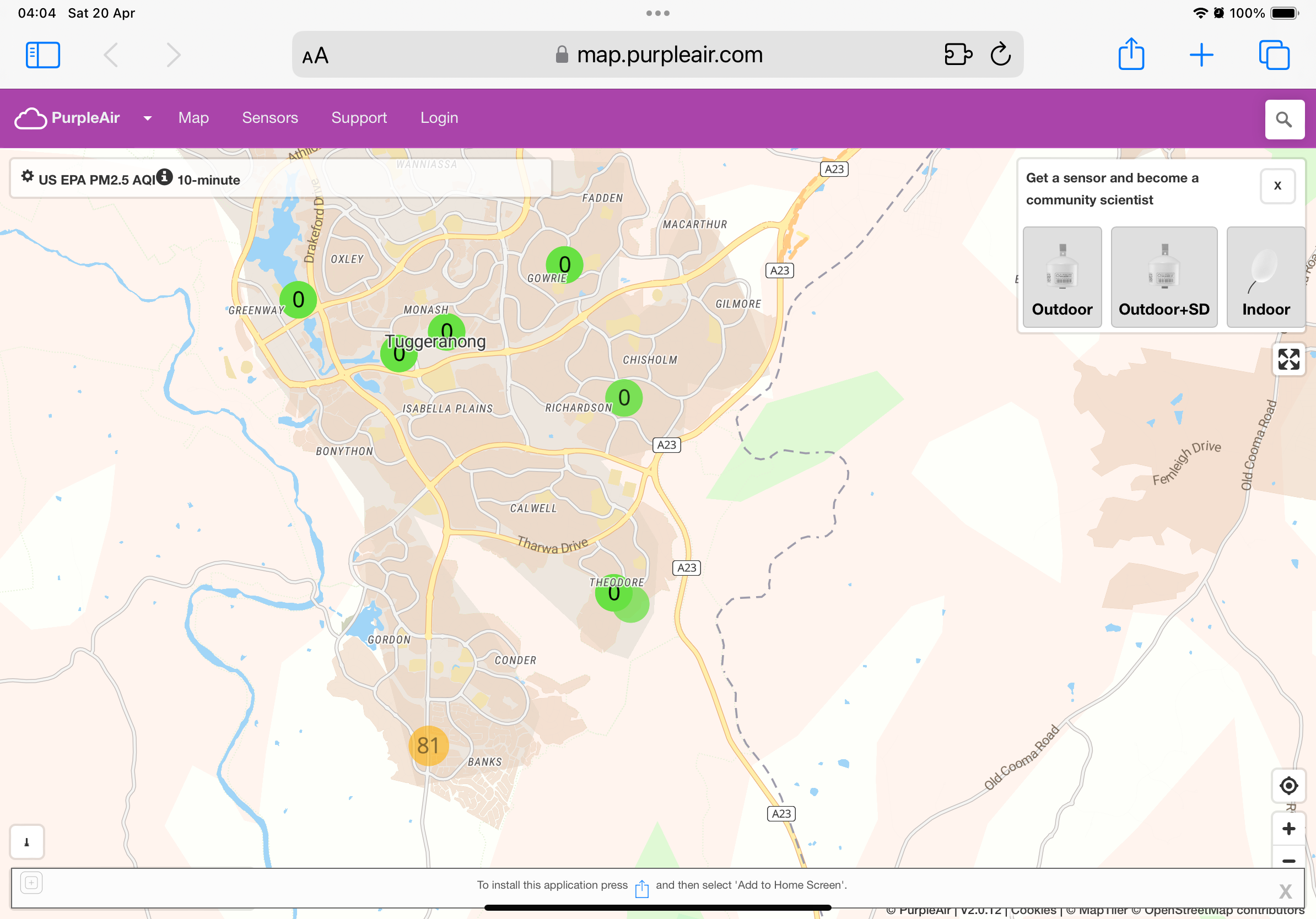
Task: Expand the PurpleAir logo dropdown arrow
Action: [147, 118]
